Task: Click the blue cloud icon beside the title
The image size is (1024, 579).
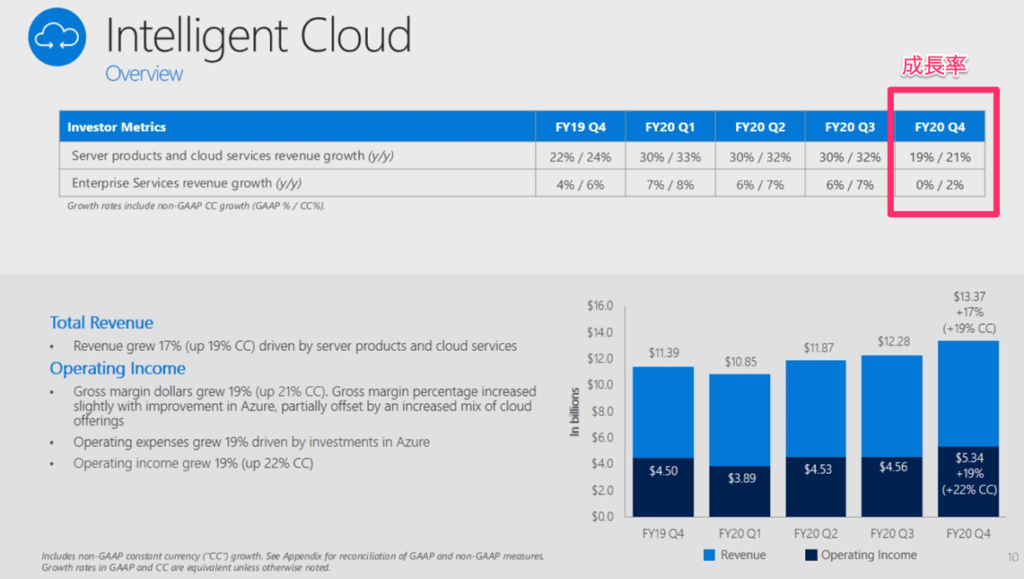Action: click(57, 37)
